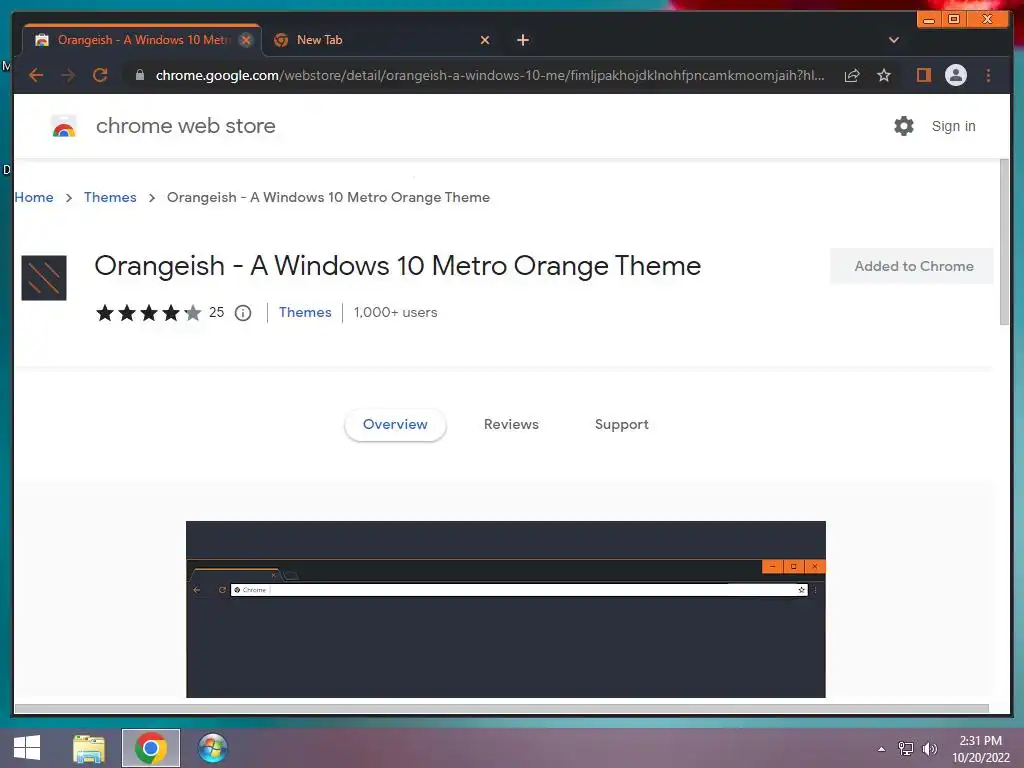
Task: Open web store settings gear
Action: pos(904,126)
